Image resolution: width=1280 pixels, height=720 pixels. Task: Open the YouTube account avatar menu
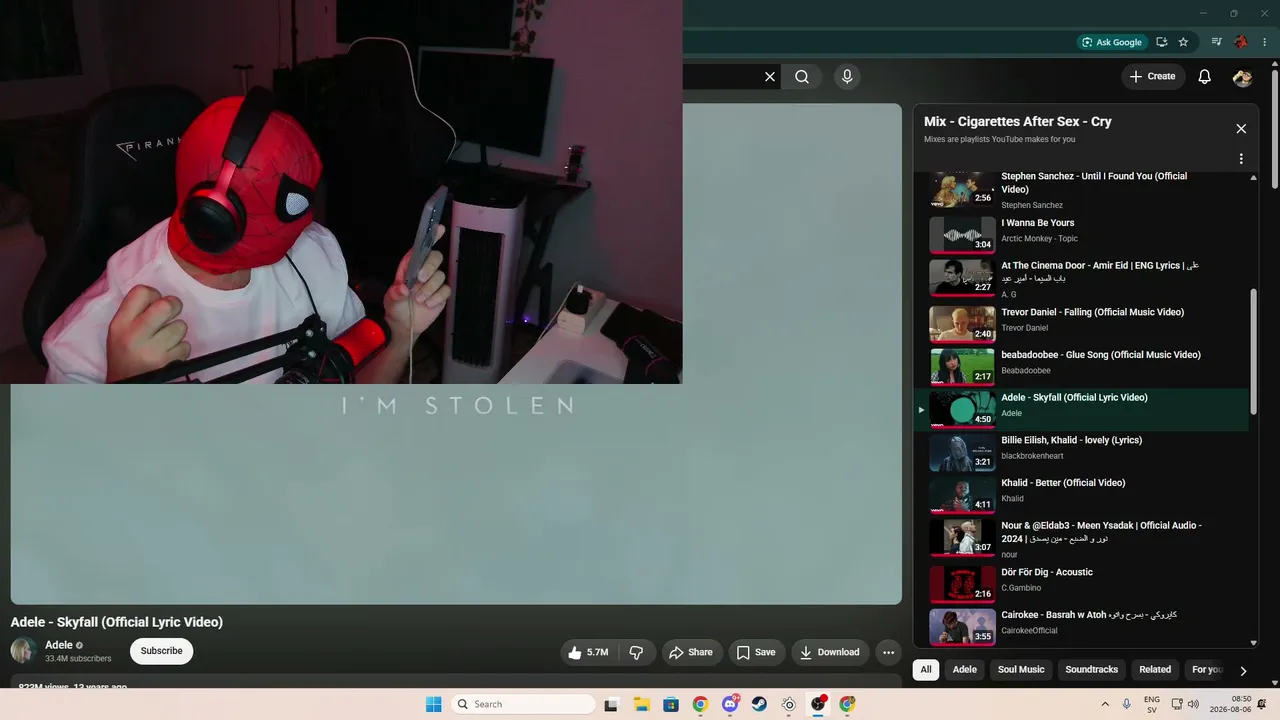1243,77
